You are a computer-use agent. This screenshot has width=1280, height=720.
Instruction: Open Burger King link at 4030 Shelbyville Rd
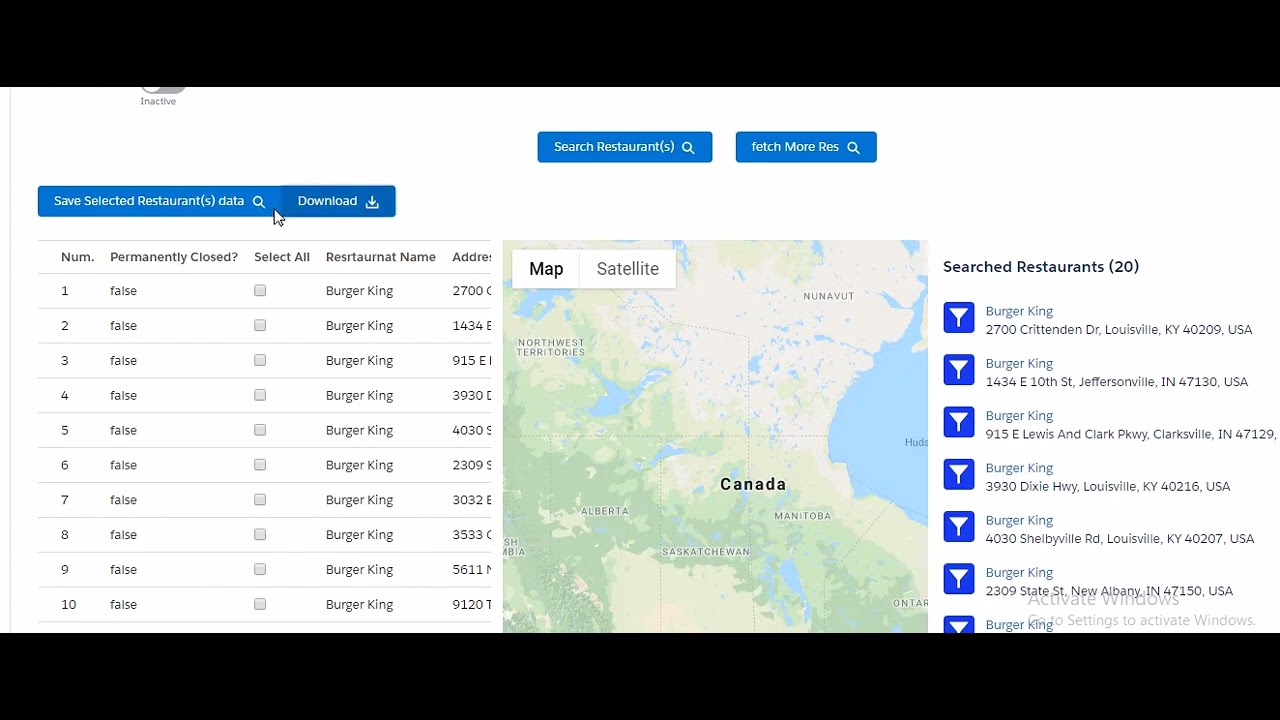tap(1019, 520)
